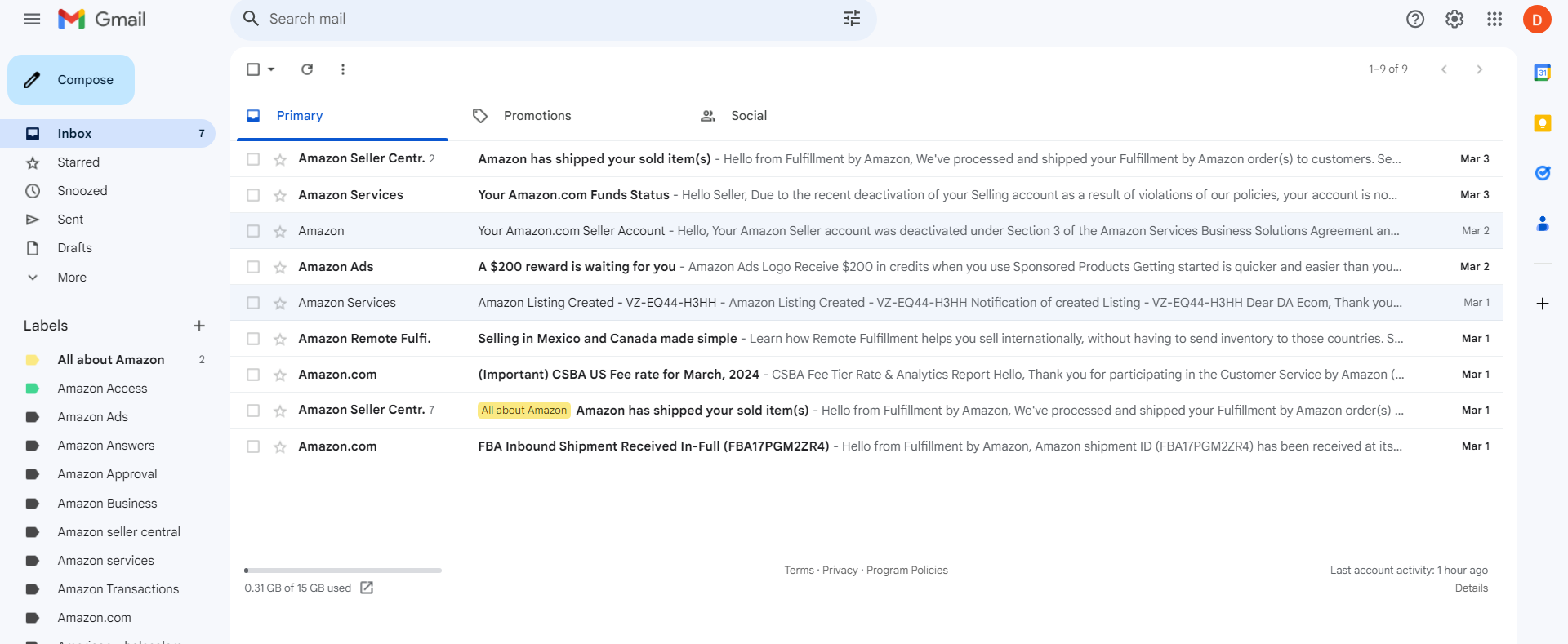This screenshot has height=644, width=1568.
Task: Open Settings gear icon
Action: (1454, 19)
